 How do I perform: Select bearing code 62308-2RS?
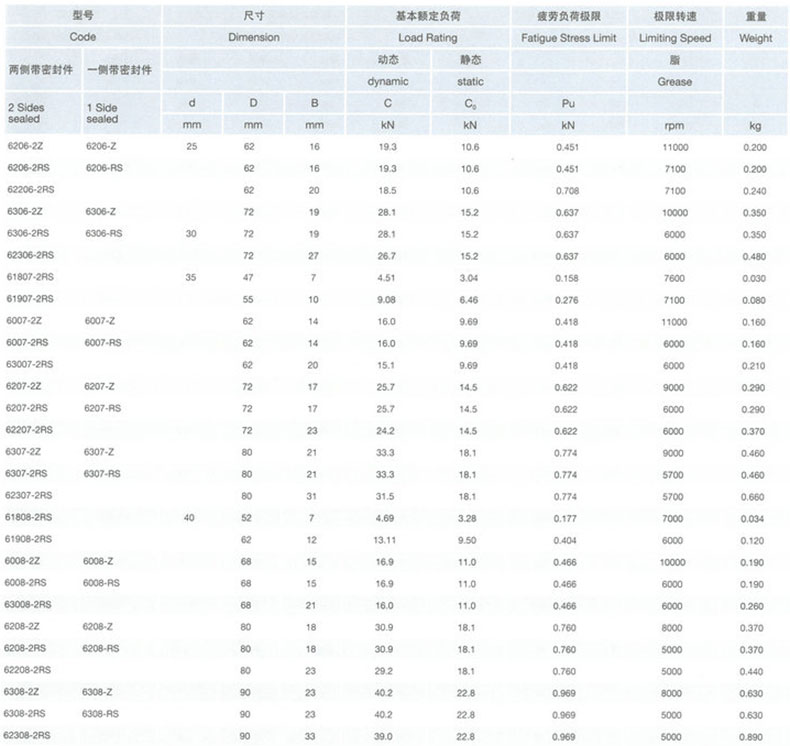(x=30, y=735)
